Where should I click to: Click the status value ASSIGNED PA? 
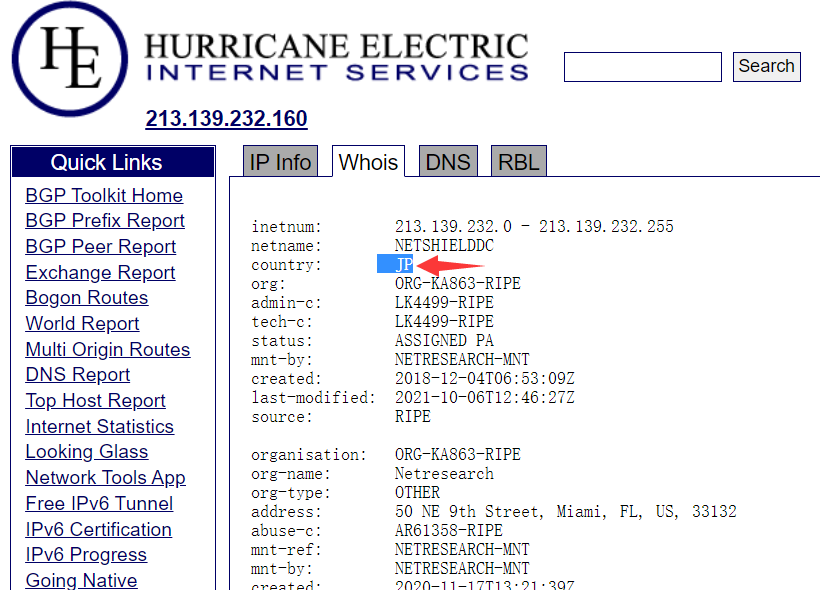(x=444, y=341)
